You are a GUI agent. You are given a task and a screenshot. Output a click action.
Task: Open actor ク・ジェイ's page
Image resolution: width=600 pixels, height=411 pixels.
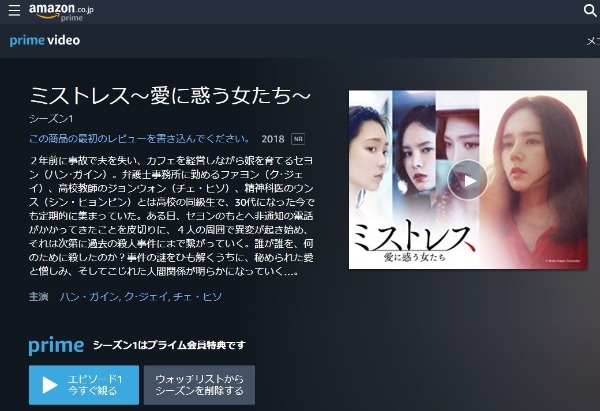click(146, 297)
